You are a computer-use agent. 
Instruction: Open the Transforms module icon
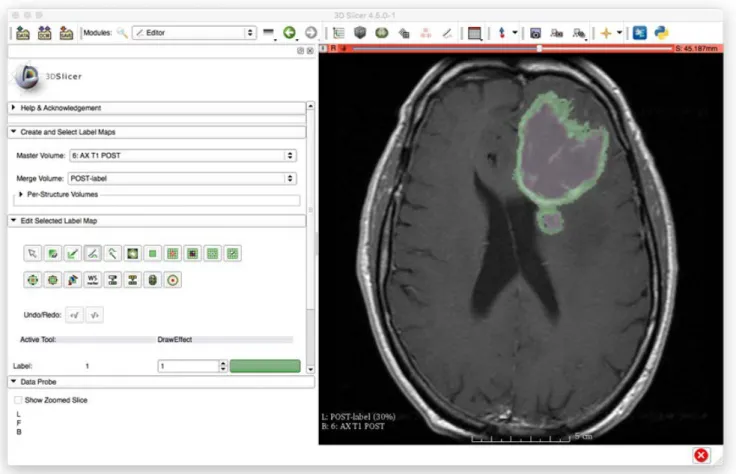404,33
